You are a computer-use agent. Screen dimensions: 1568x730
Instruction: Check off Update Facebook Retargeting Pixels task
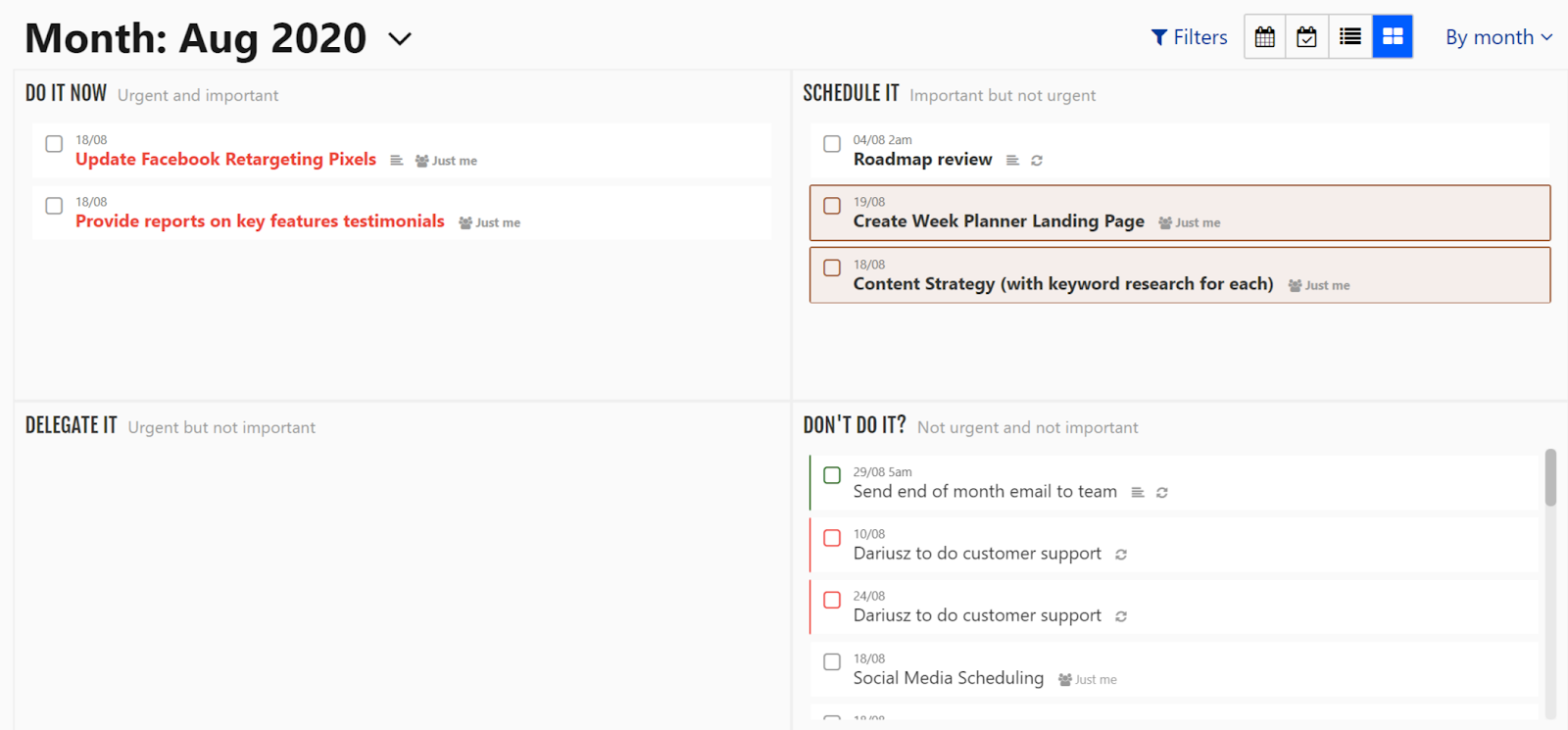click(55, 144)
